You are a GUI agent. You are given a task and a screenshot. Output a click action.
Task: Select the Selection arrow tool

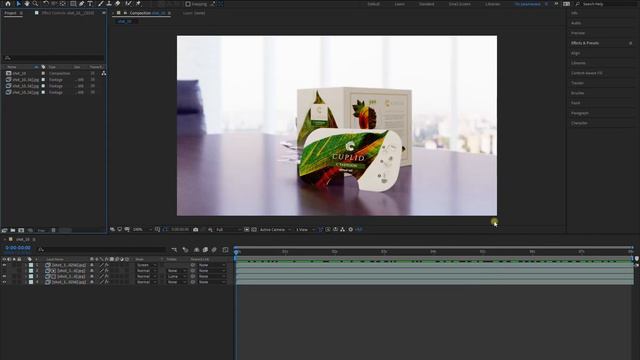[x=18, y=4]
